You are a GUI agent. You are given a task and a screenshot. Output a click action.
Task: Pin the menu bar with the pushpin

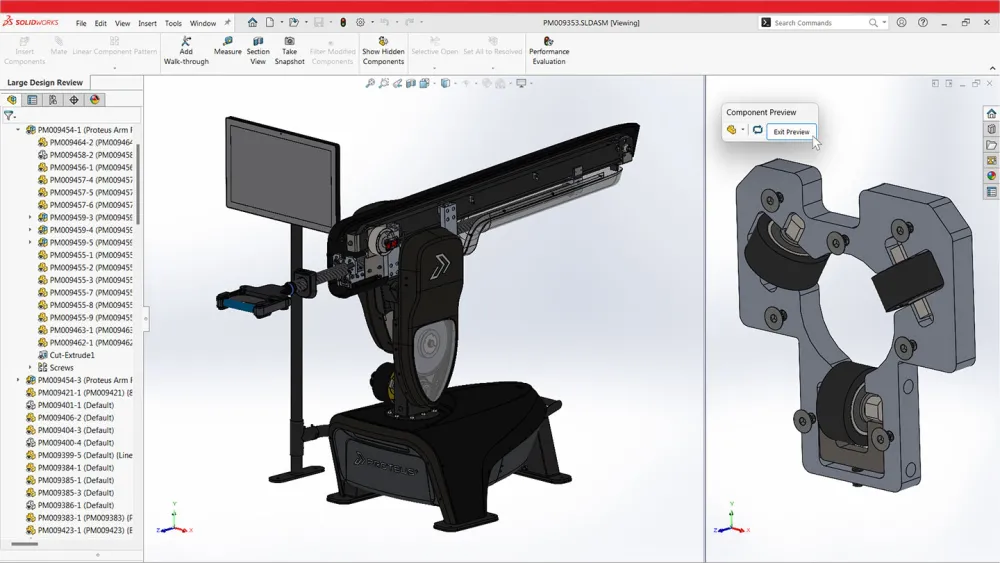pyautogui.click(x=227, y=22)
